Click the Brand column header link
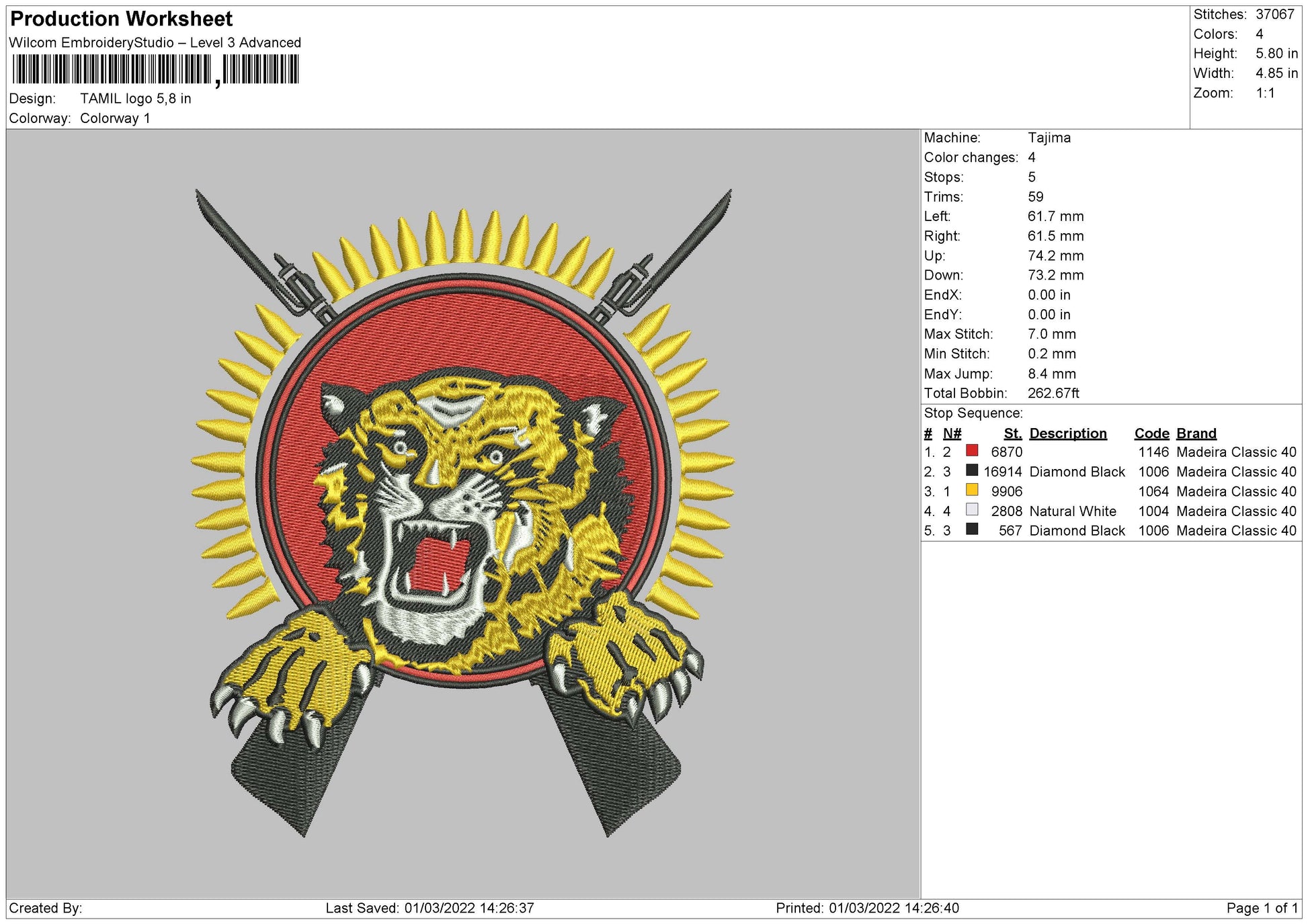 [1197, 433]
